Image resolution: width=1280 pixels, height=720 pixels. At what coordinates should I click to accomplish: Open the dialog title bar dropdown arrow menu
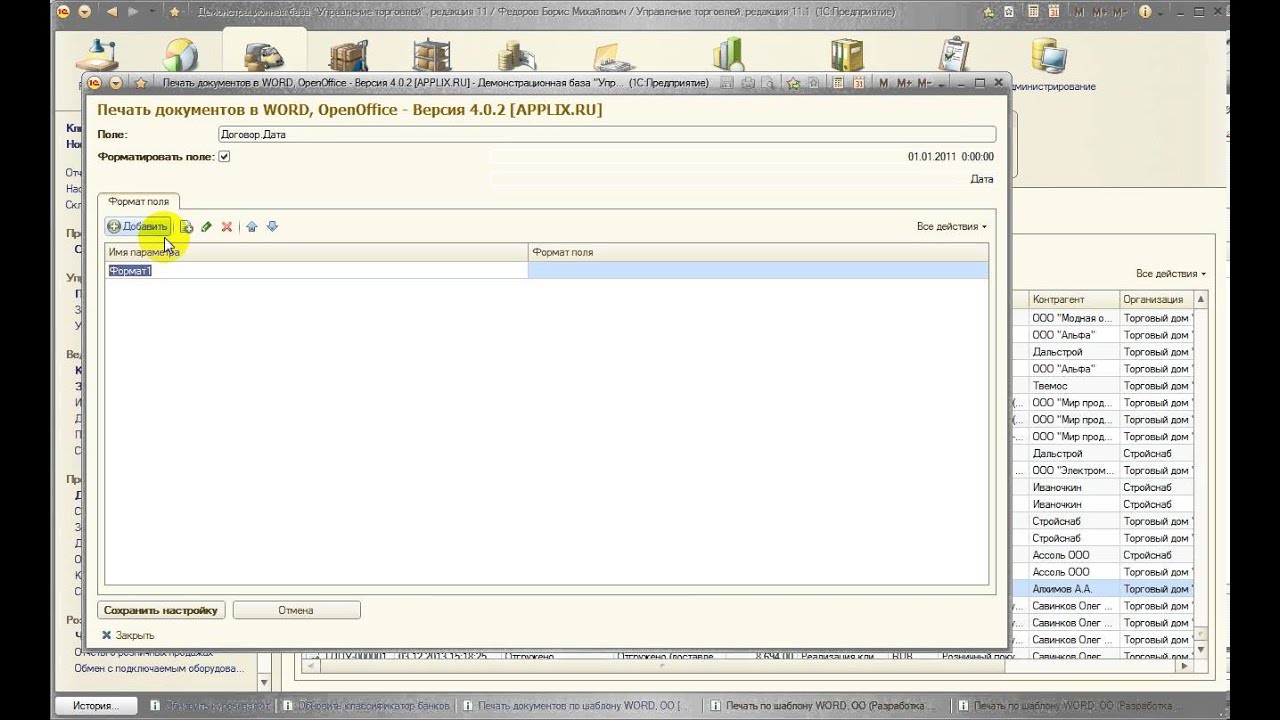point(116,83)
